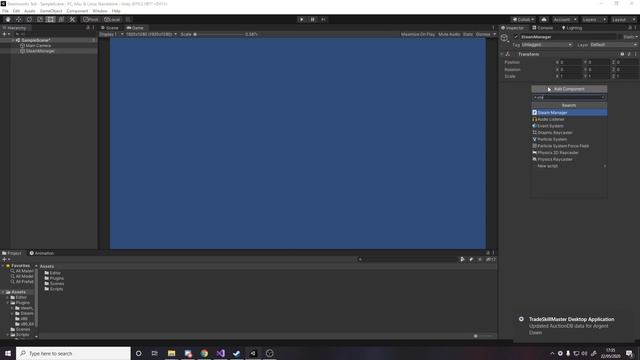640x360 pixels.
Task: Open the New script option
Action: [x=569, y=166]
